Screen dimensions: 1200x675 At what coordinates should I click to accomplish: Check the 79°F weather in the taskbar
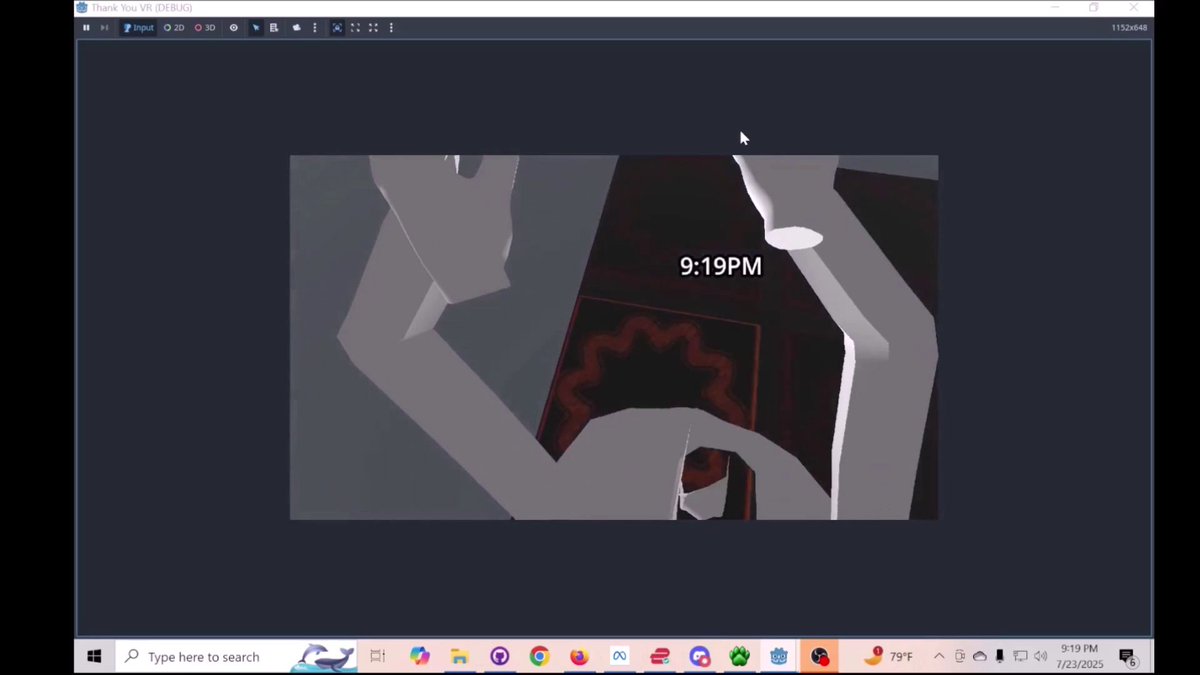(x=900, y=656)
